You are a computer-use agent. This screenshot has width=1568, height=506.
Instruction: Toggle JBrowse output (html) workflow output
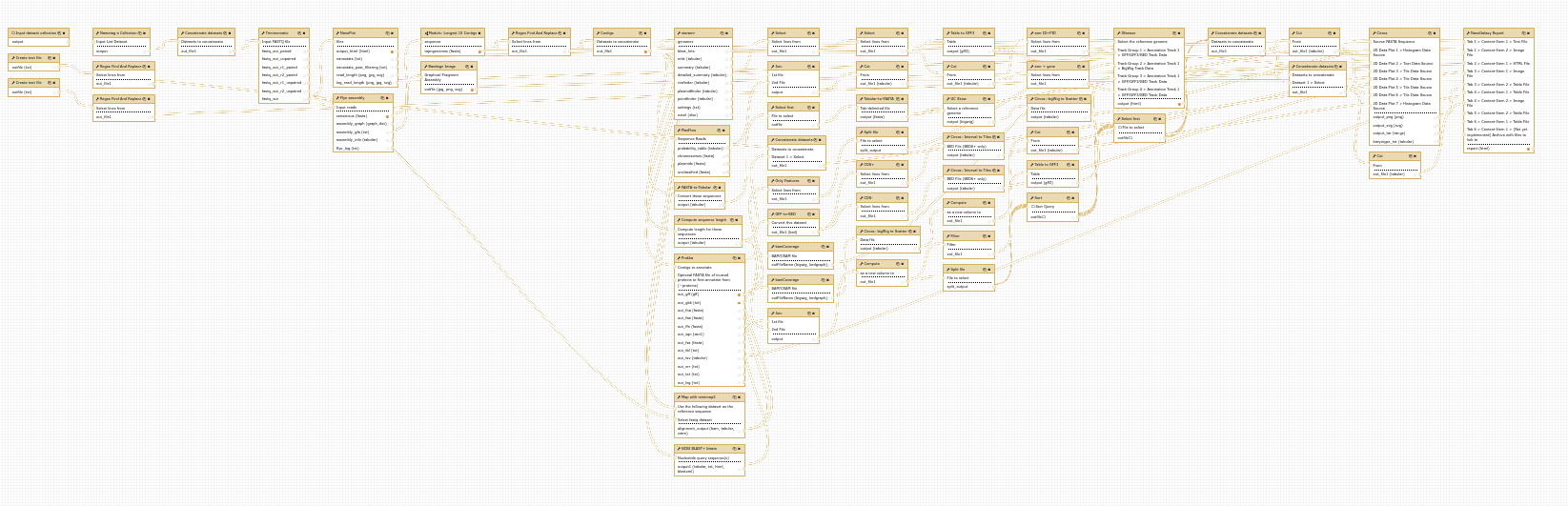point(1179,104)
